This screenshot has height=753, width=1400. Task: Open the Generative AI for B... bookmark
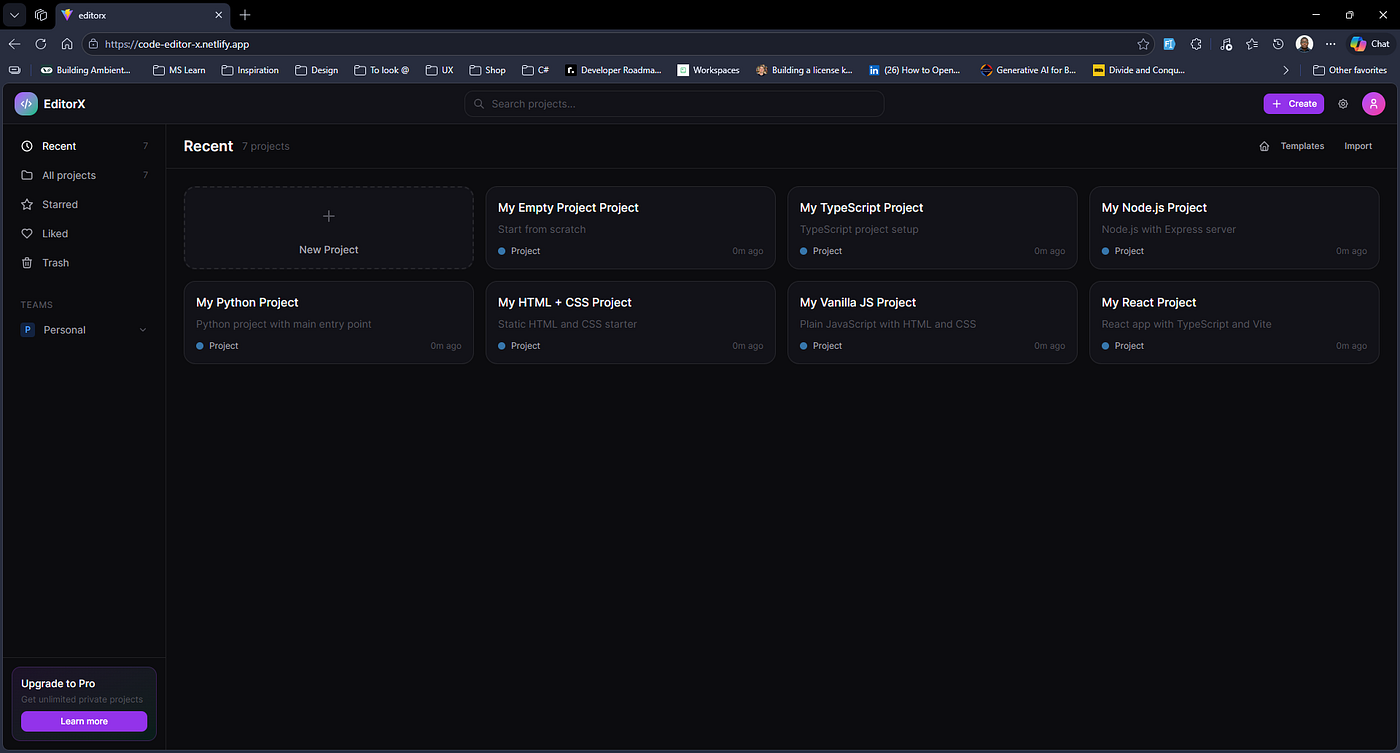point(1028,70)
